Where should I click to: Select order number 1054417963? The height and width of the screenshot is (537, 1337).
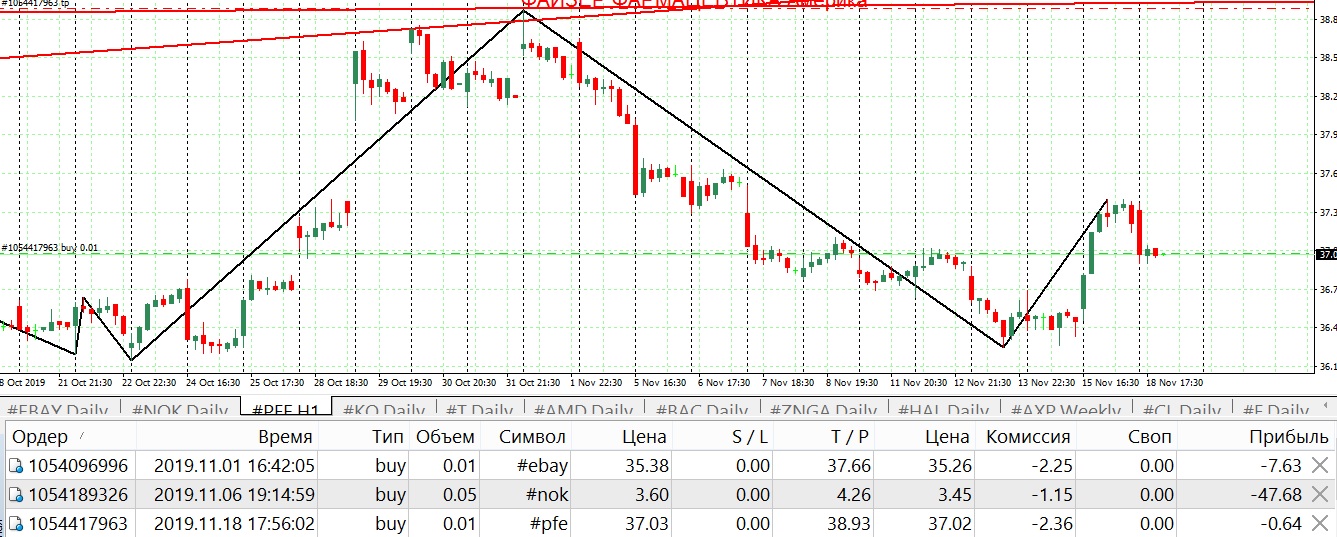[78, 523]
